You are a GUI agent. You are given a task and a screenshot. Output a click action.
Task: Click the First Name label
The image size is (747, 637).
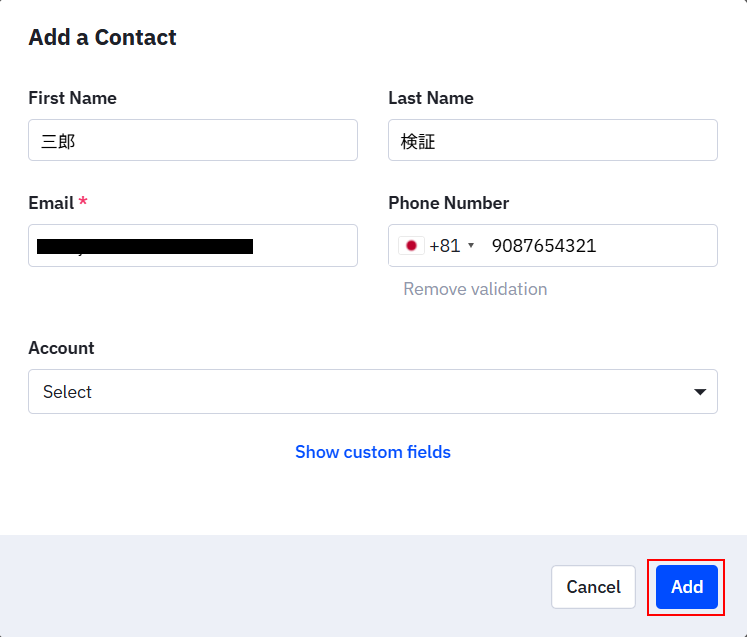pos(72,98)
